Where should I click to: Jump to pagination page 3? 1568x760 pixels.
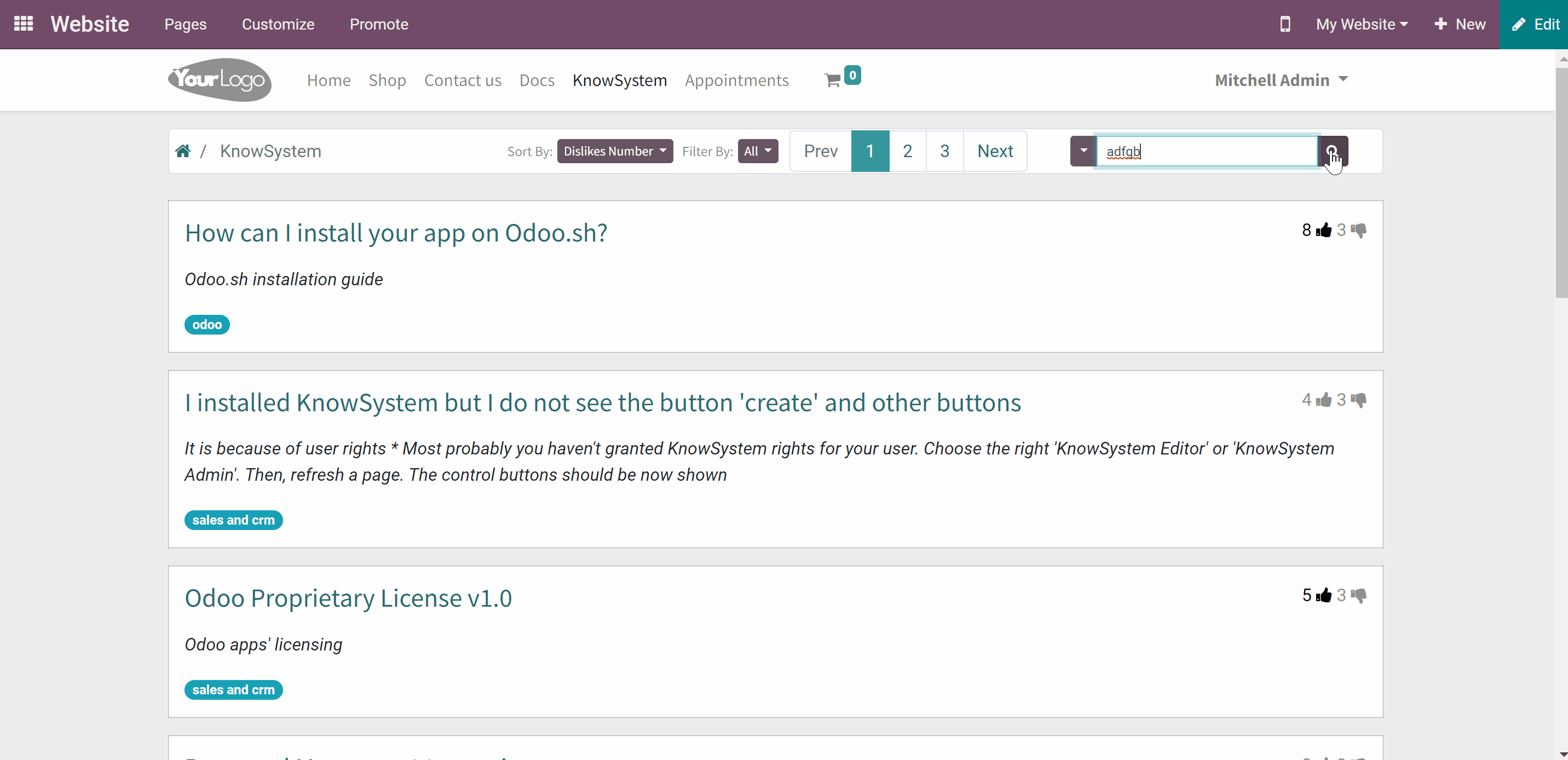click(x=945, y=151)
